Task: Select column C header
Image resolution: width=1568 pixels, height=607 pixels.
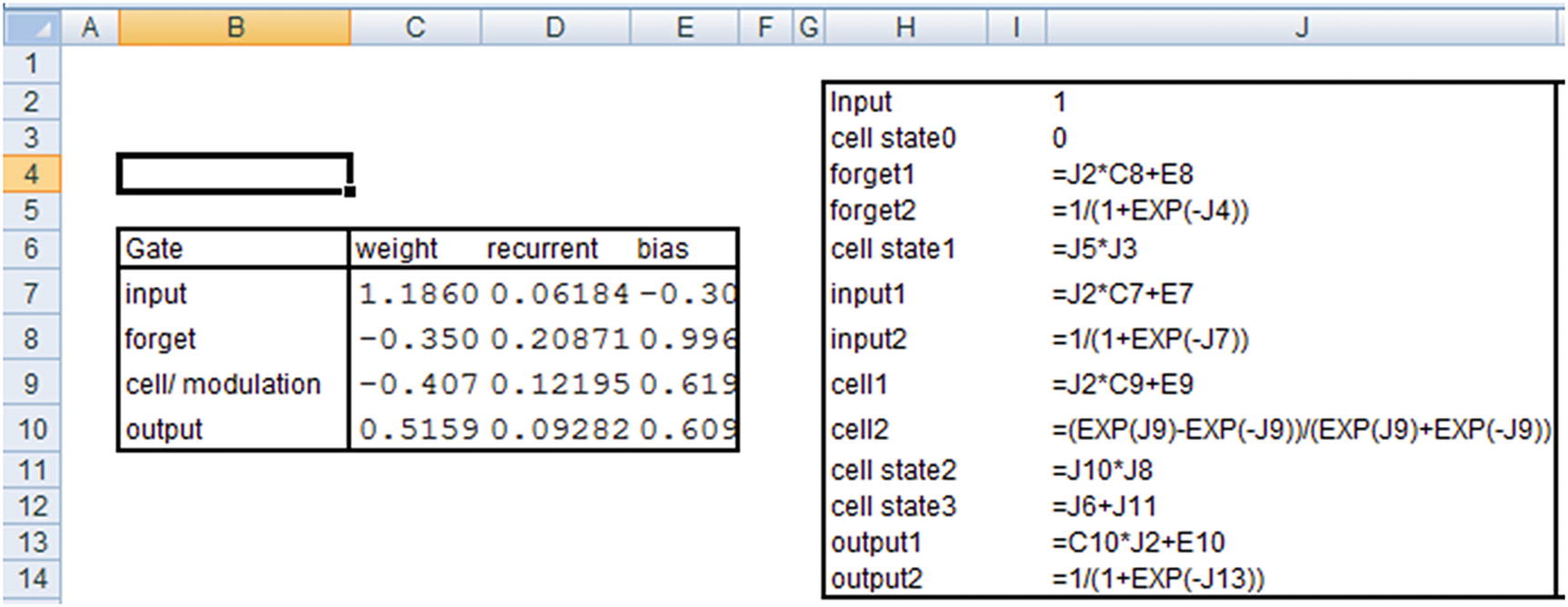Action: point(414,28)
